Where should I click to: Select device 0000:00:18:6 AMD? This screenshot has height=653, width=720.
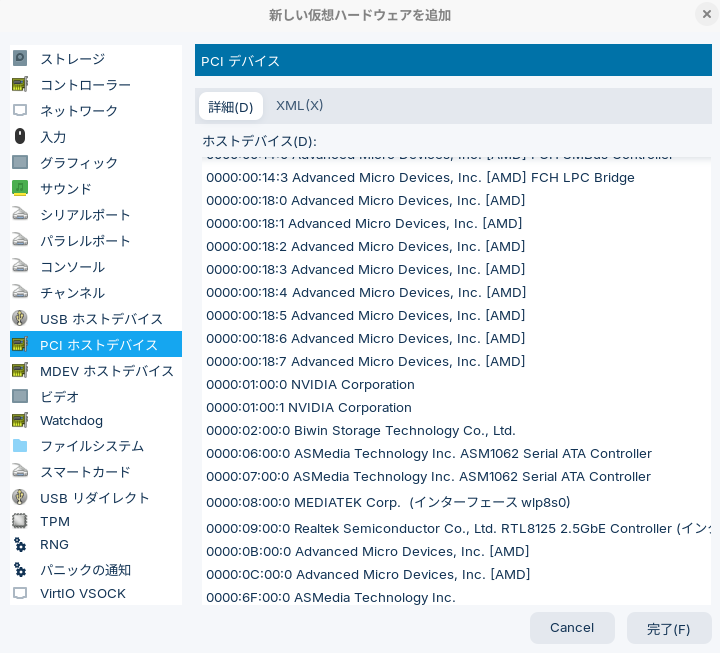click(x=456, y=338)
